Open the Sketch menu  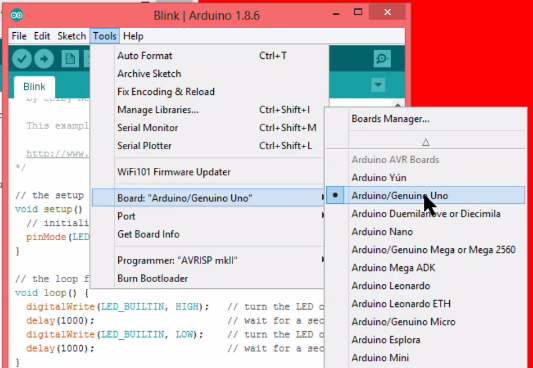pyautogui.click(x=71, y=36)
